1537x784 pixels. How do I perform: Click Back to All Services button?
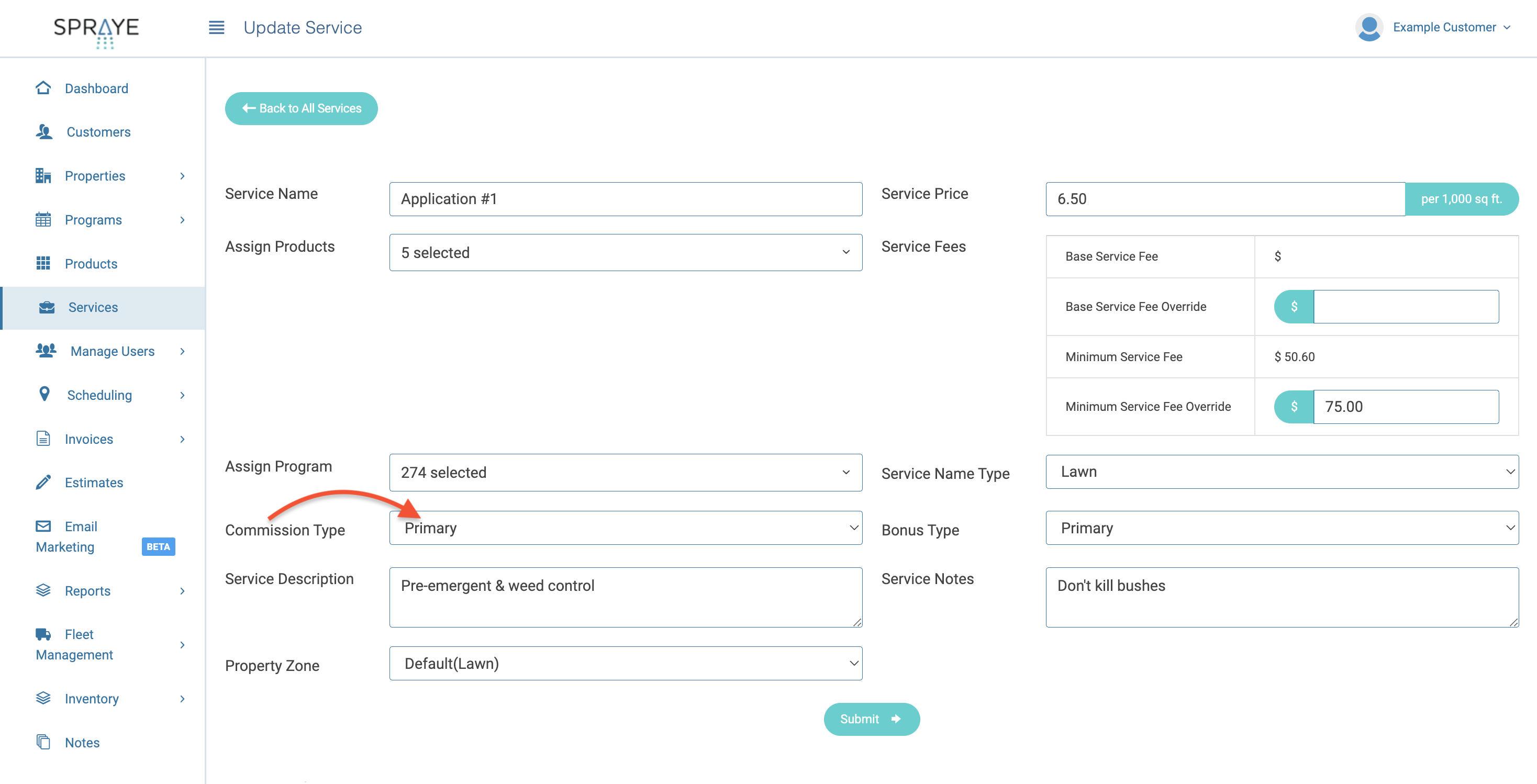(302, 108)
